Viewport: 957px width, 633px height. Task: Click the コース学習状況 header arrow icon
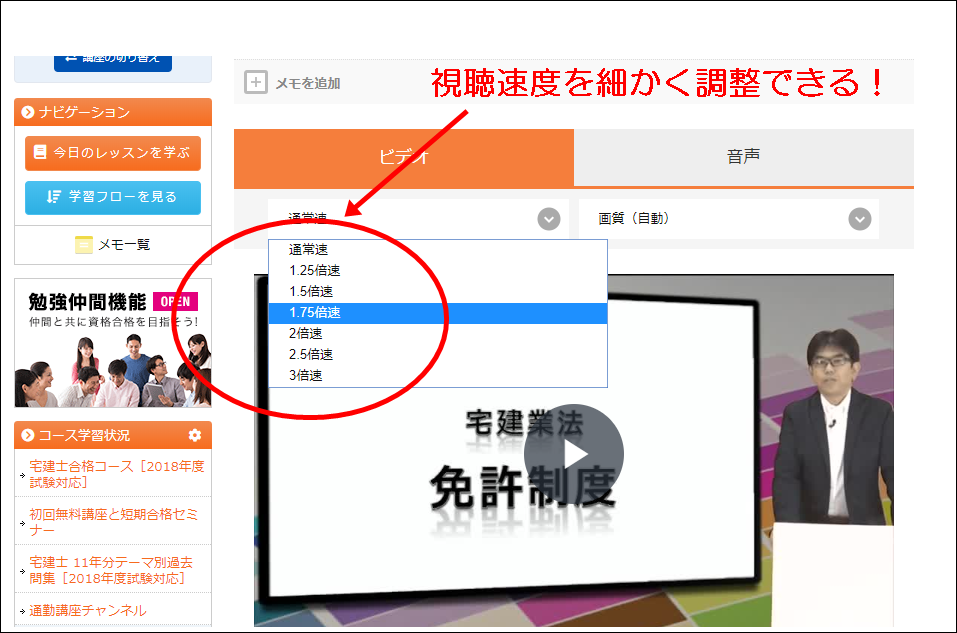pyautogui.click(x=27, y=435)
